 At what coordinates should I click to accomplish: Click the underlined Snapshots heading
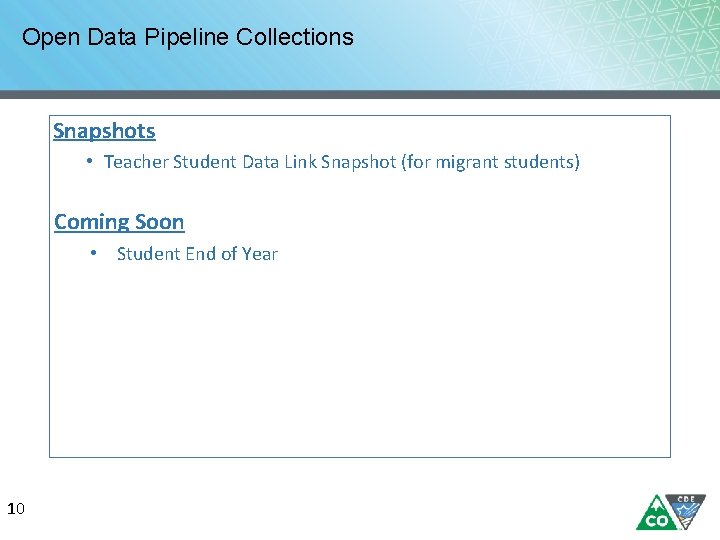tap(104, 131)
